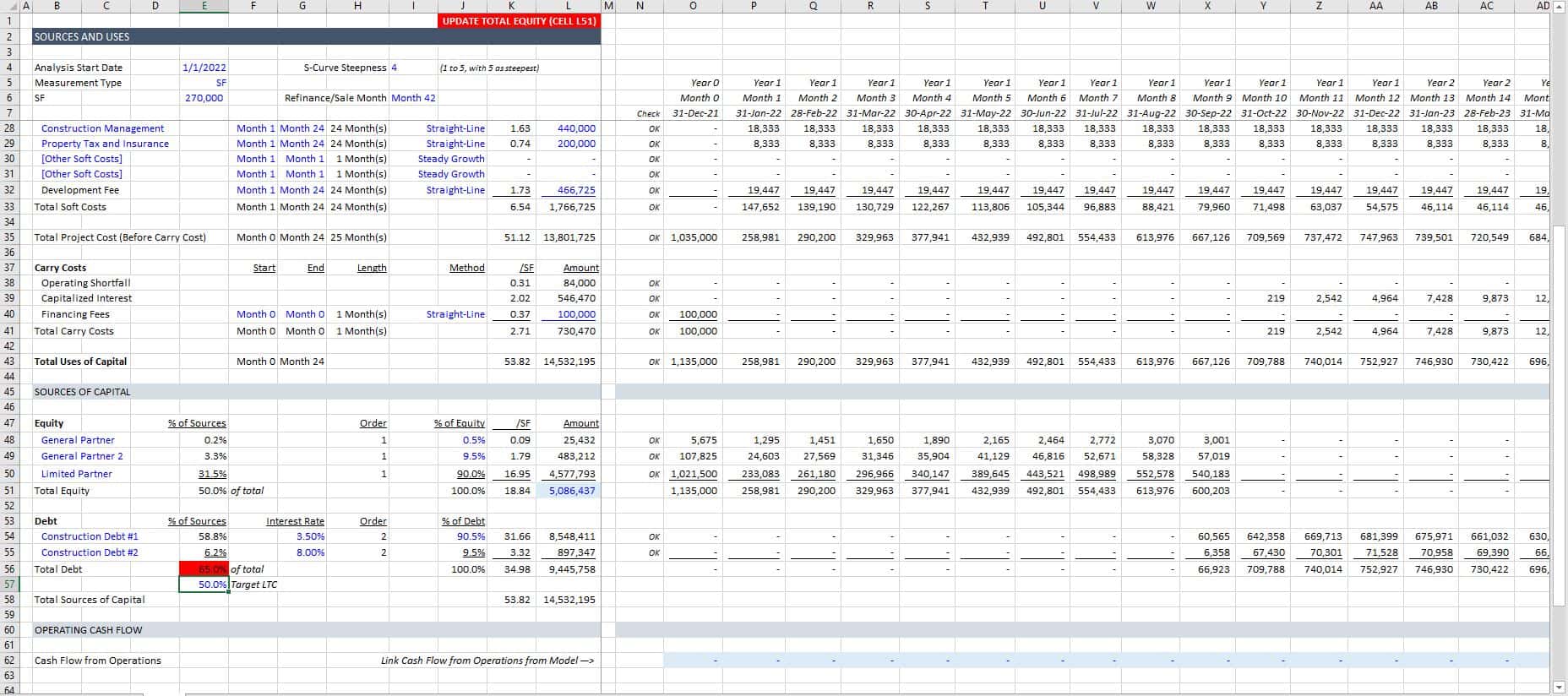Select project cost amount 13,801,725
Screen dimensions: 1568x696
[569, 237]
